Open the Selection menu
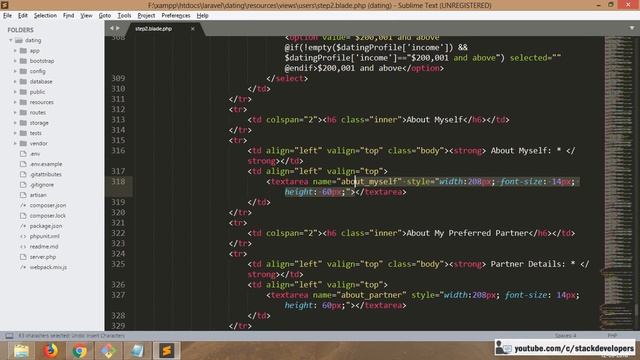 tap(45, 16)
